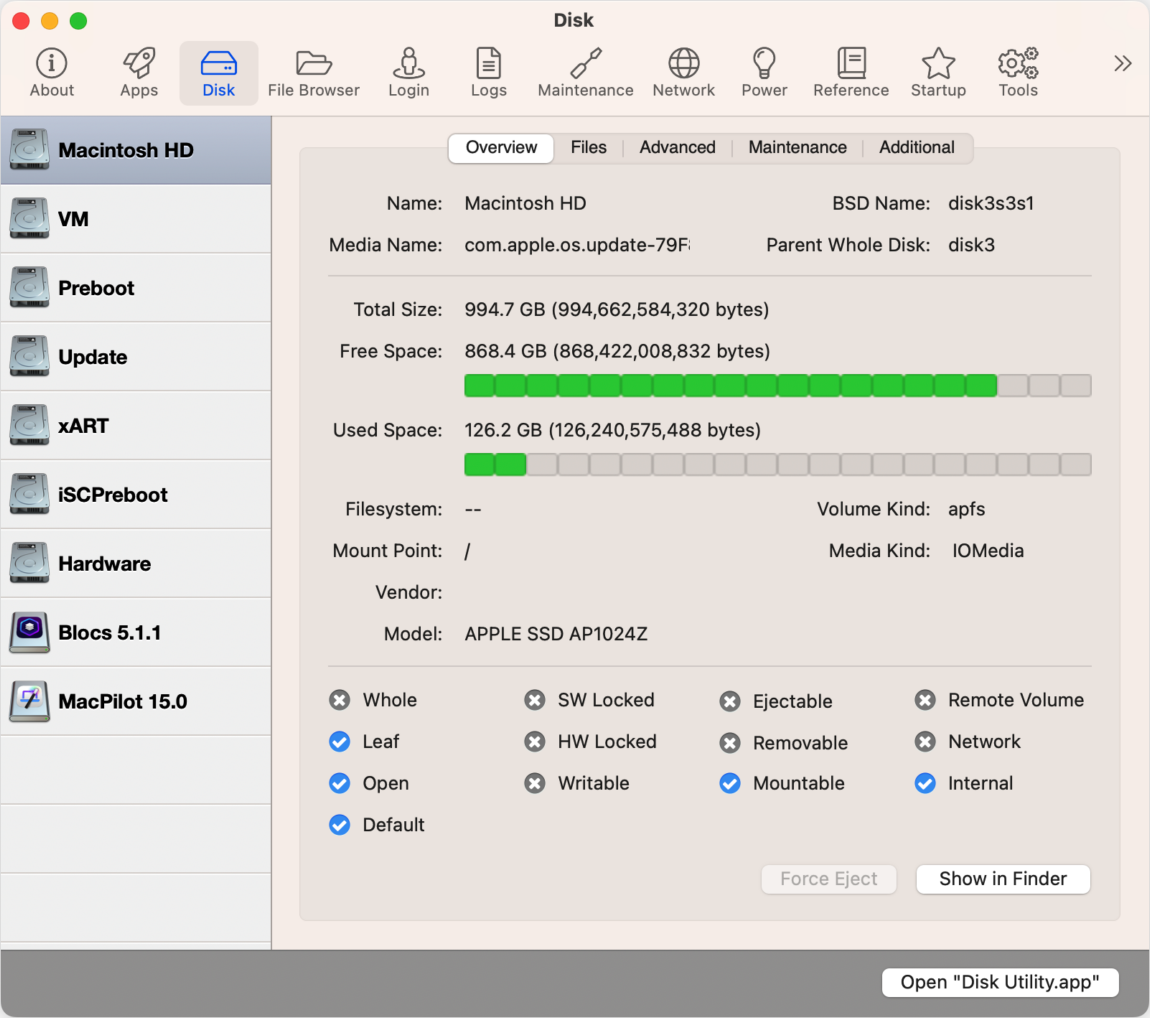Switch to the Additional tab
Viewport: 1150px width, 1018px height.
(917, 147)
